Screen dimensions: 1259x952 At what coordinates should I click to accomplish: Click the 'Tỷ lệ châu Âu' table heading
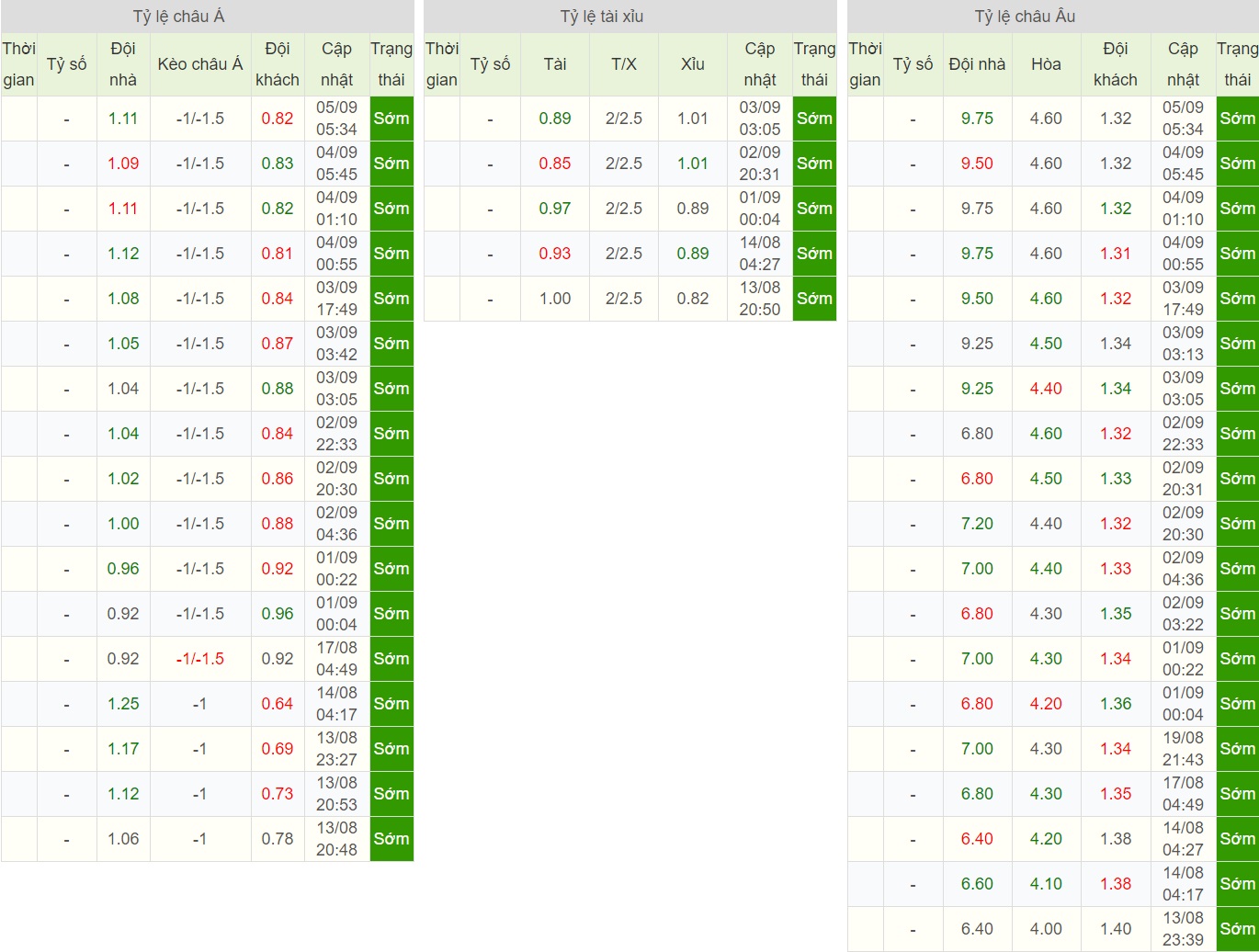(1025, 17)
